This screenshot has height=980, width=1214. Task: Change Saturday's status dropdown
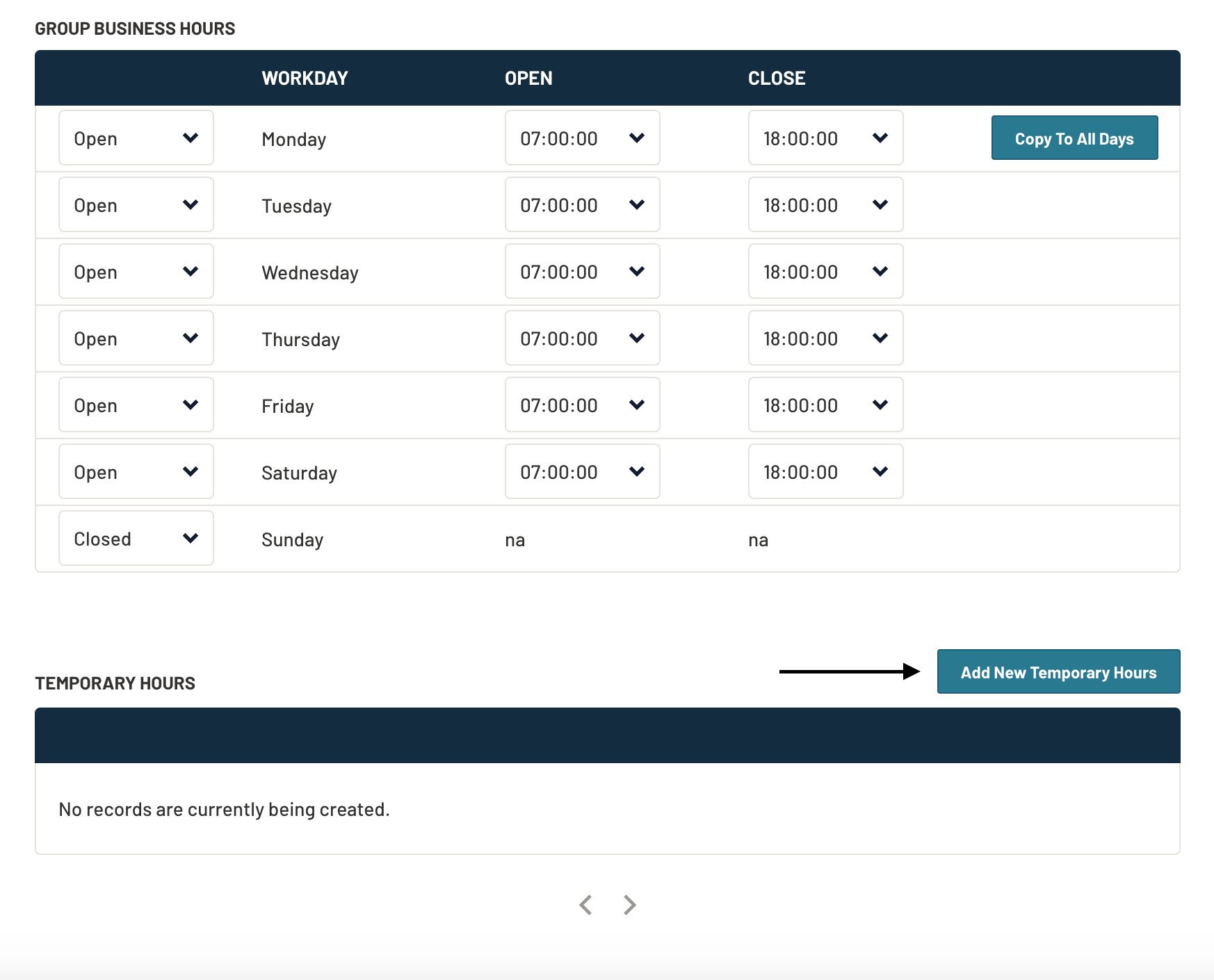136,472
